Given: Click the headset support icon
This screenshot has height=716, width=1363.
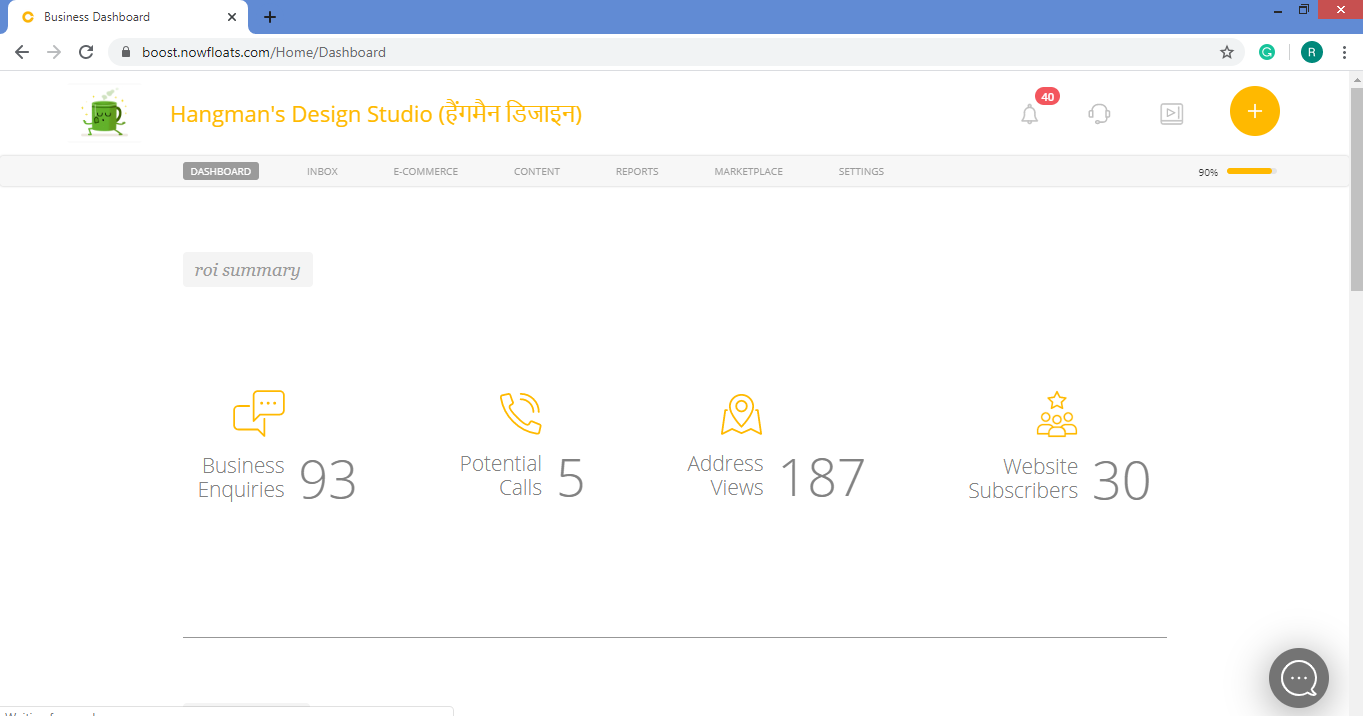Looking at the screenshot, I should (x=1099, y=113).
